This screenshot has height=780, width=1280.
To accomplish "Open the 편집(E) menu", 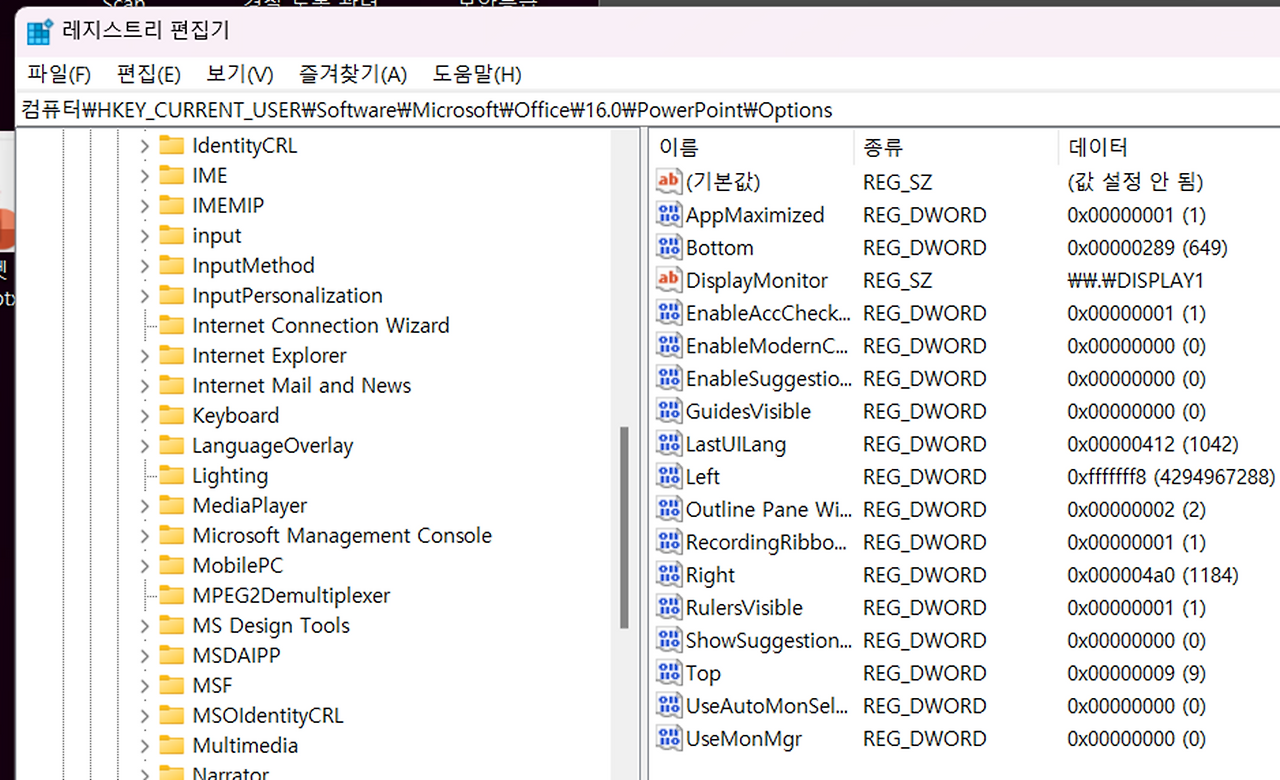I will click(149, 74).
